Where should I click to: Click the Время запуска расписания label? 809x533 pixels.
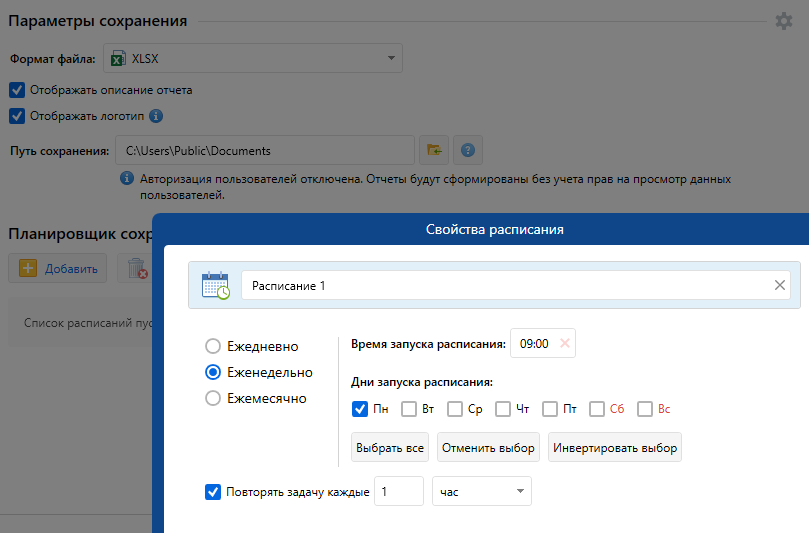point(428,344)
